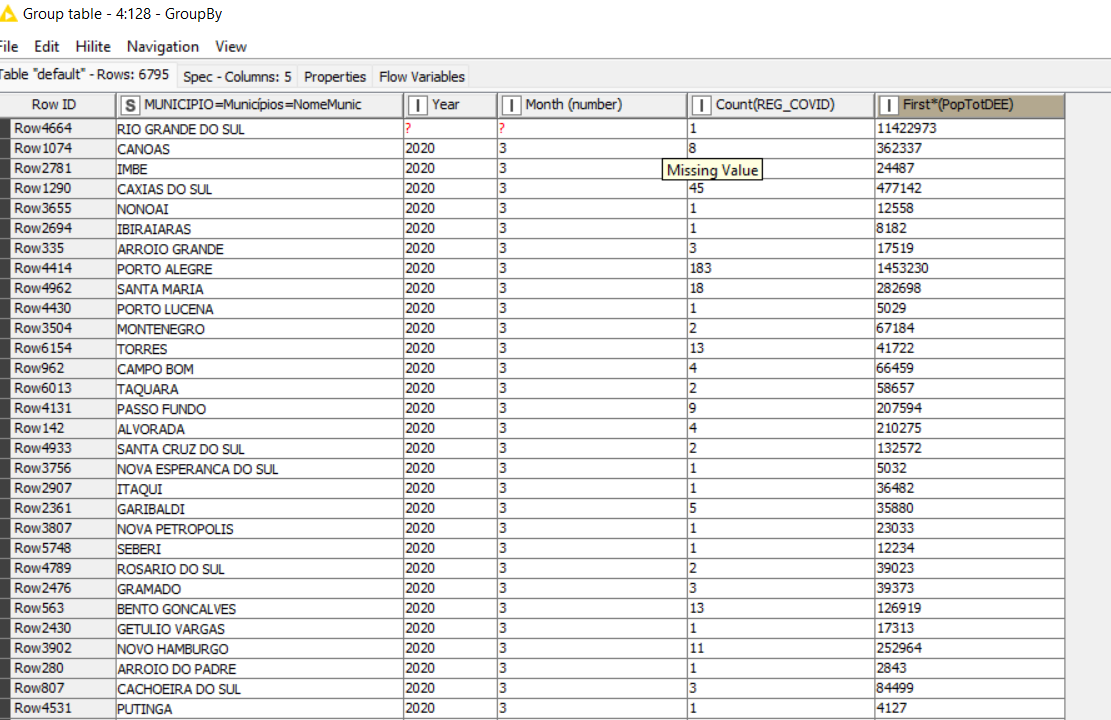Click the Month (number) column header
This screenshot has width=1111, height=720.
point(592,105)
